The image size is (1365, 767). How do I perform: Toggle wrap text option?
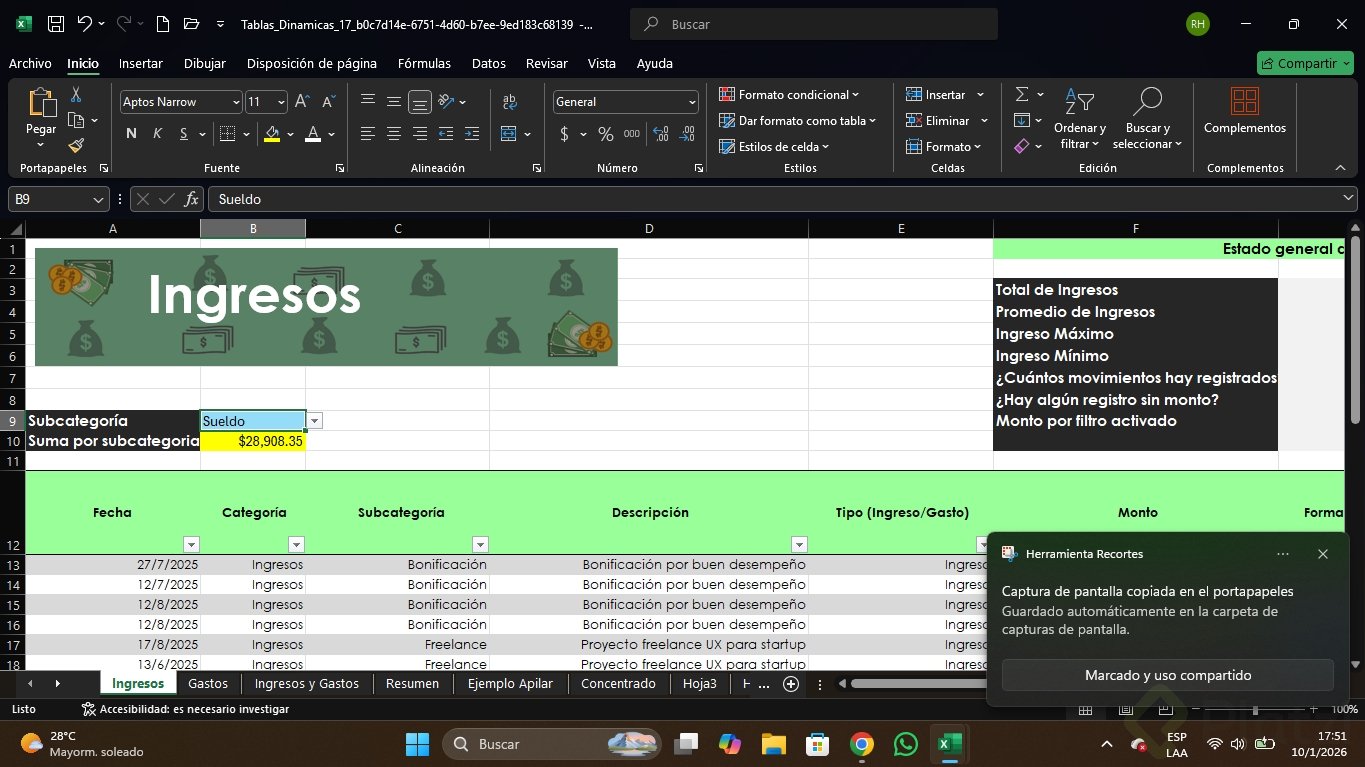tap(510, 102)
